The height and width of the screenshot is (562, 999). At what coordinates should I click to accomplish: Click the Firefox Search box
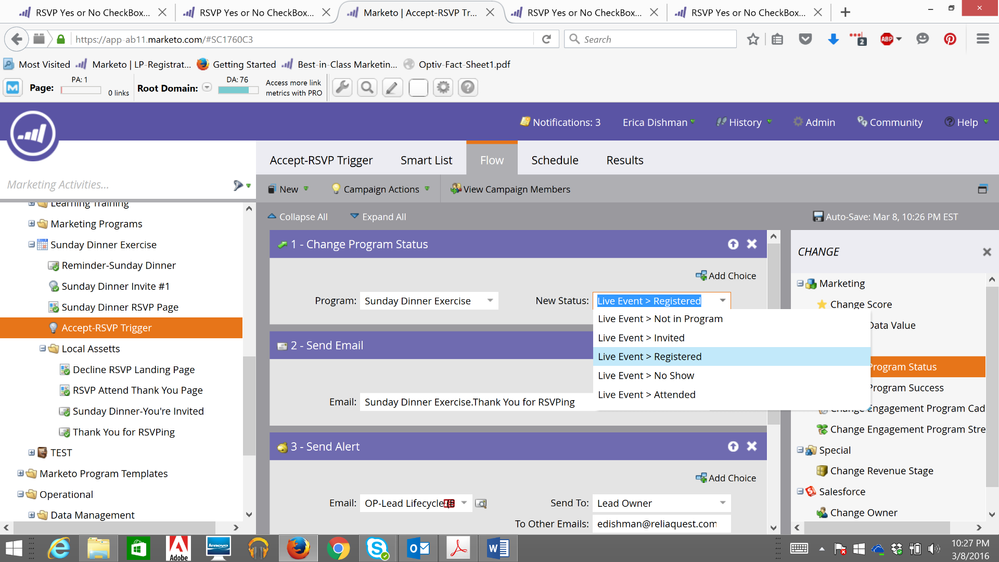(x=650, y=39)
